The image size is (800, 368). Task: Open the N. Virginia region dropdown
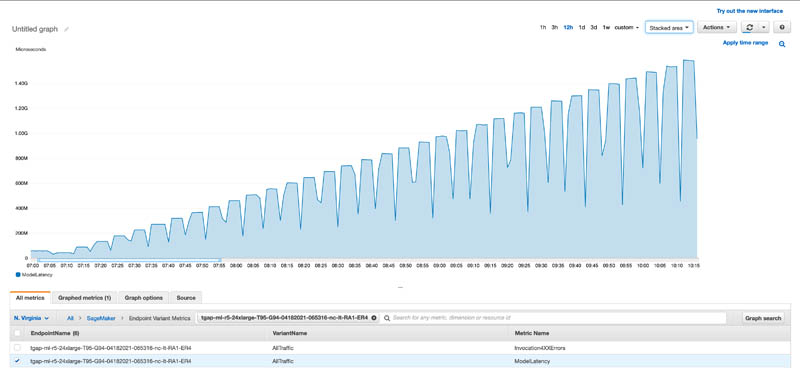(31, 318)
